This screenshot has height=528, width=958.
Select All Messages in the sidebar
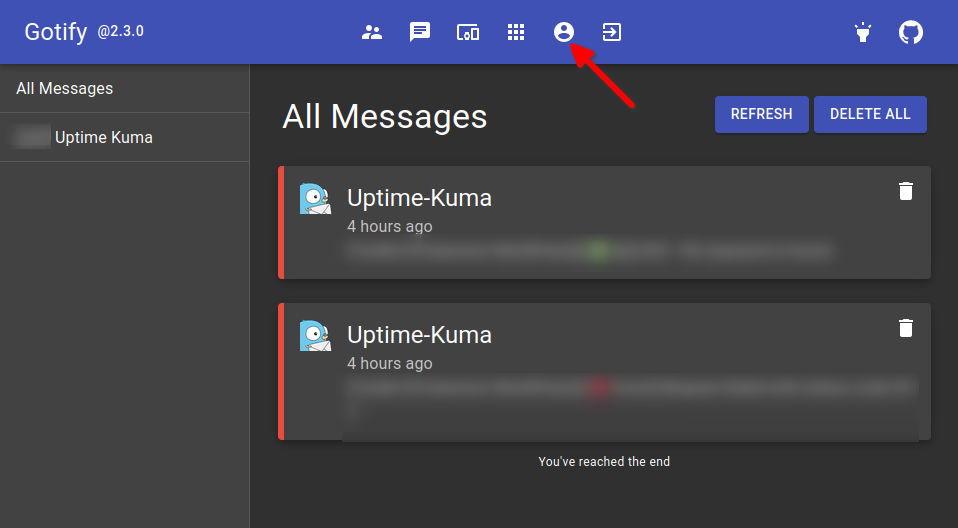[125, 89]
